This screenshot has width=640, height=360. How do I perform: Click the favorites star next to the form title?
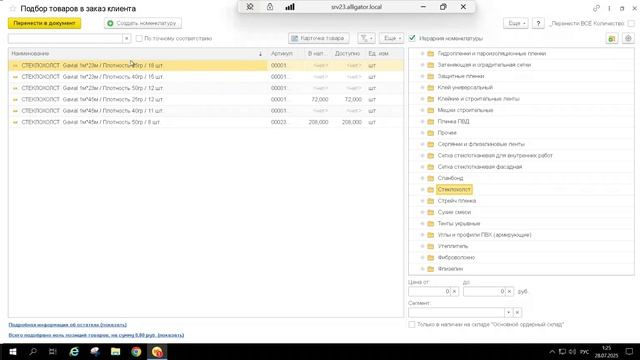pos(13,9)
